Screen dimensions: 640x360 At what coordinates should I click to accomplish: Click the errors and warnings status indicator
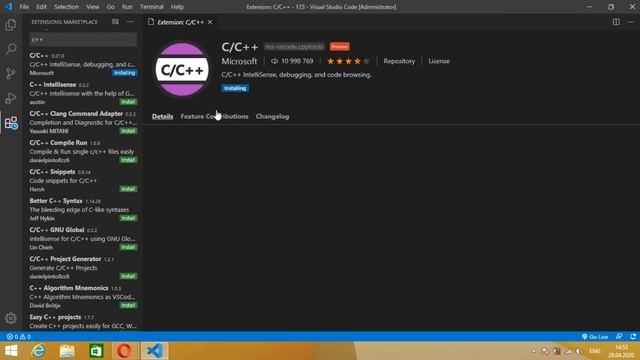pyautogui.click(x=19, y=337)
